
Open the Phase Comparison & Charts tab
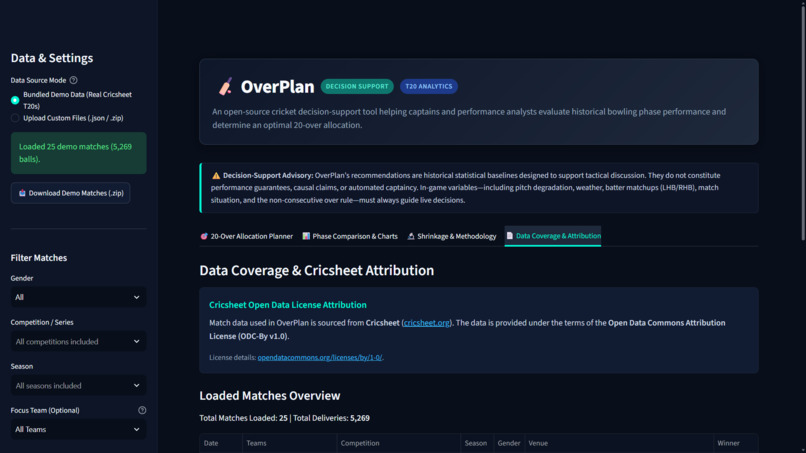click(x=350, y=236)
